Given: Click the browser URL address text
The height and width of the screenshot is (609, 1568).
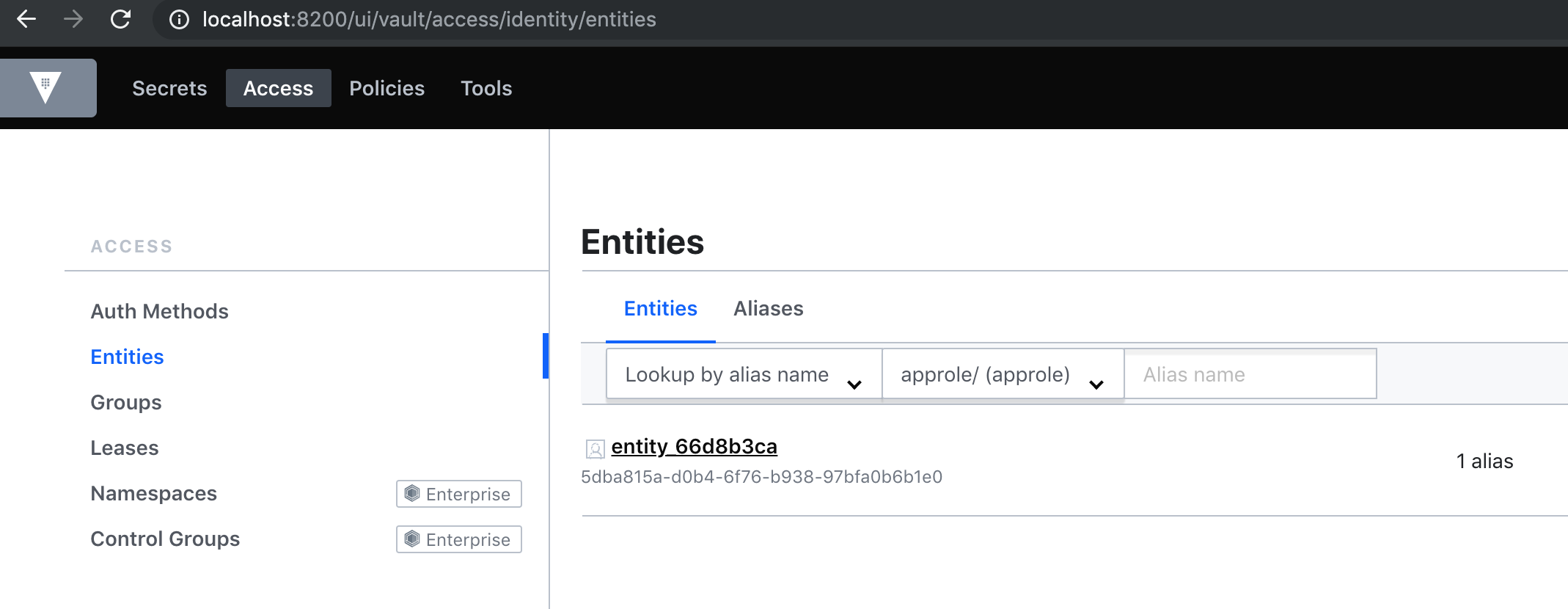Looking at the screenshot, I should 429,19.
